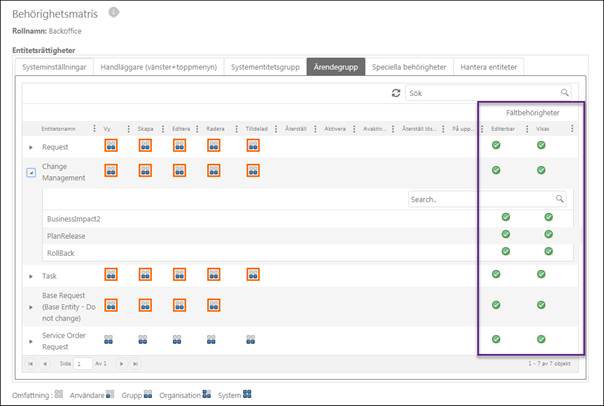Collapse the Change Management row
The width and height of the screenshot is (604, 406).
[30, 171]
